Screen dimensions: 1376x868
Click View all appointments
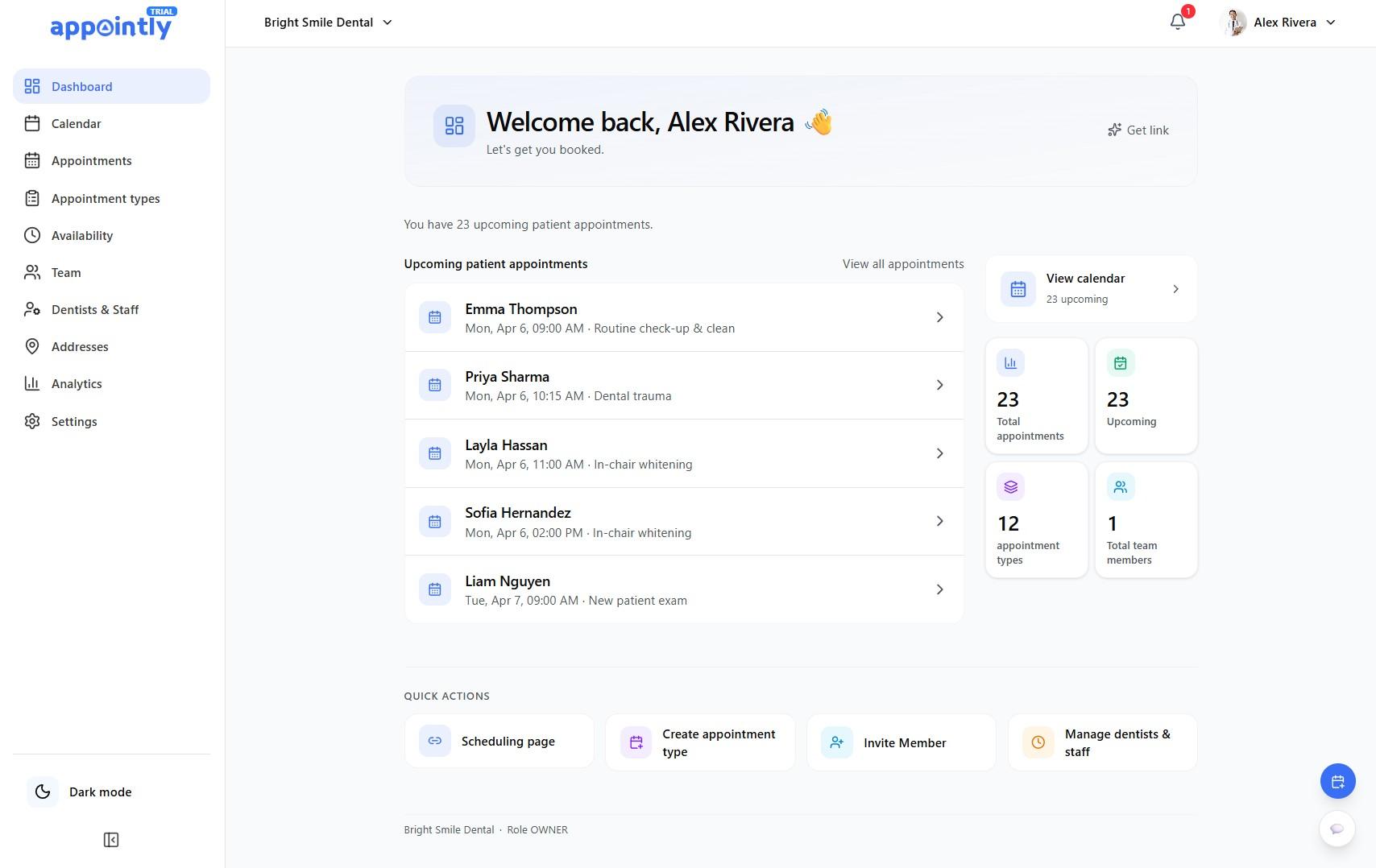tap(902, 263)
